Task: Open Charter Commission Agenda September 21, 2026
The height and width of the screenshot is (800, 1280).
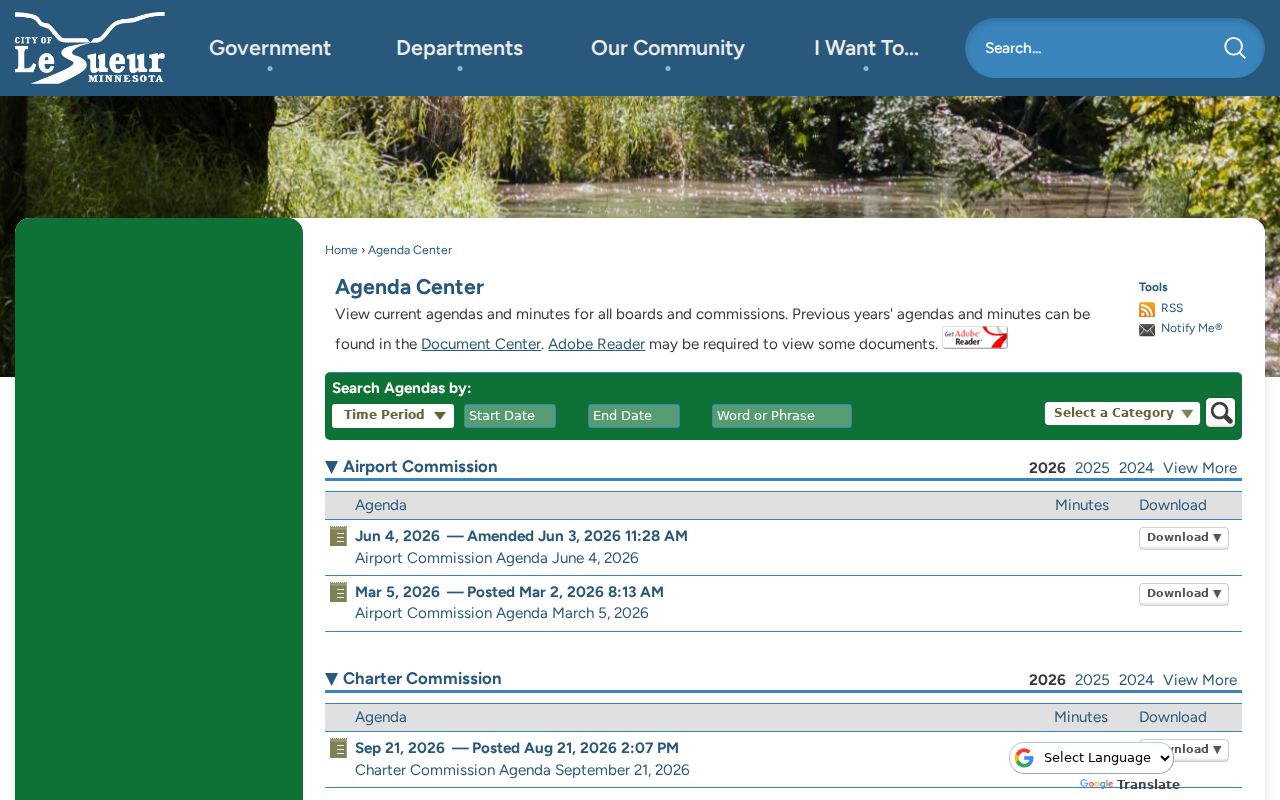Action: (522, 770)
